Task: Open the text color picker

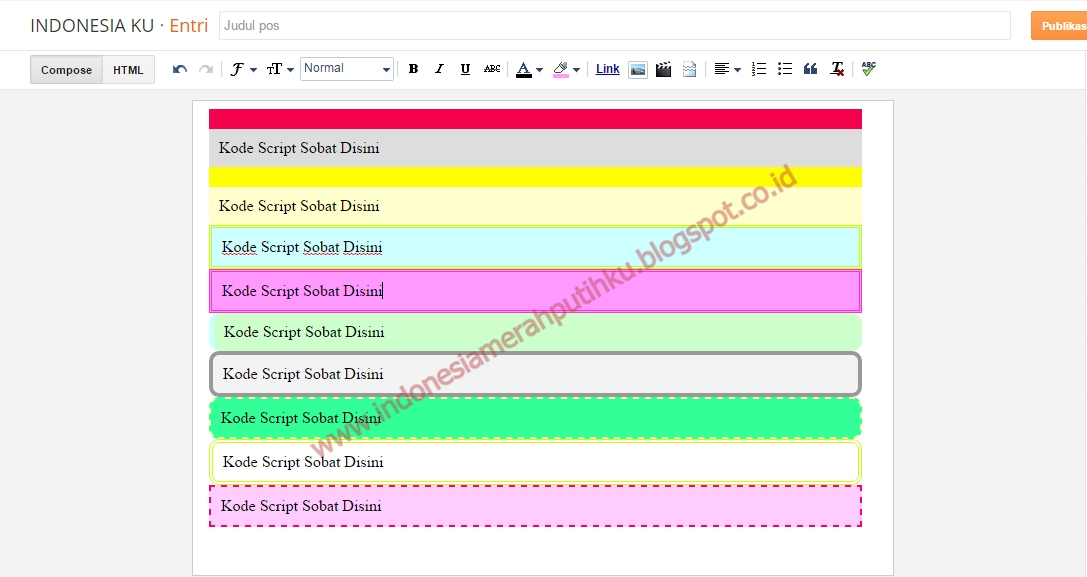Action: click(529, 69)
